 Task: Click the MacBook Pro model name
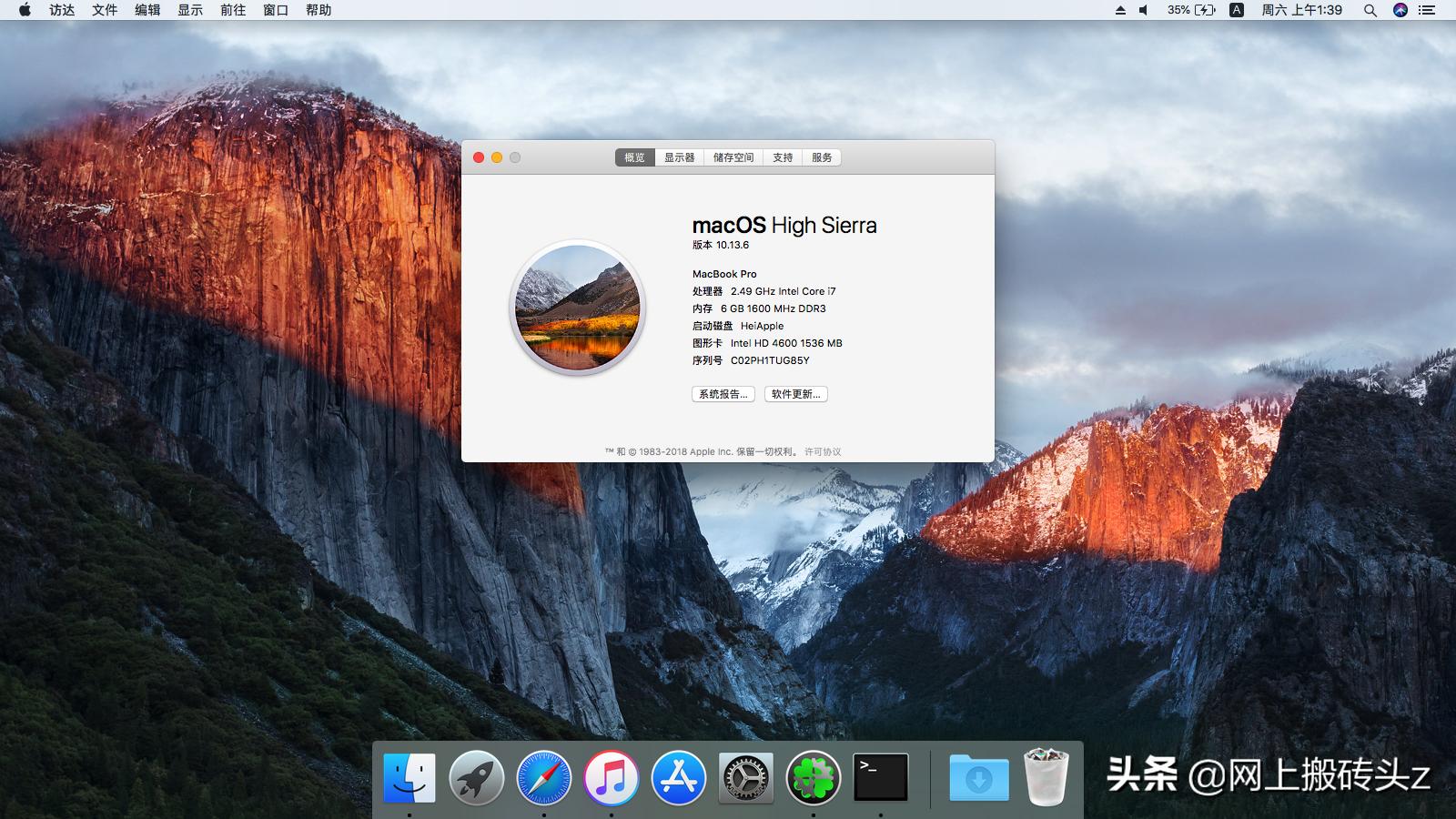724,274
